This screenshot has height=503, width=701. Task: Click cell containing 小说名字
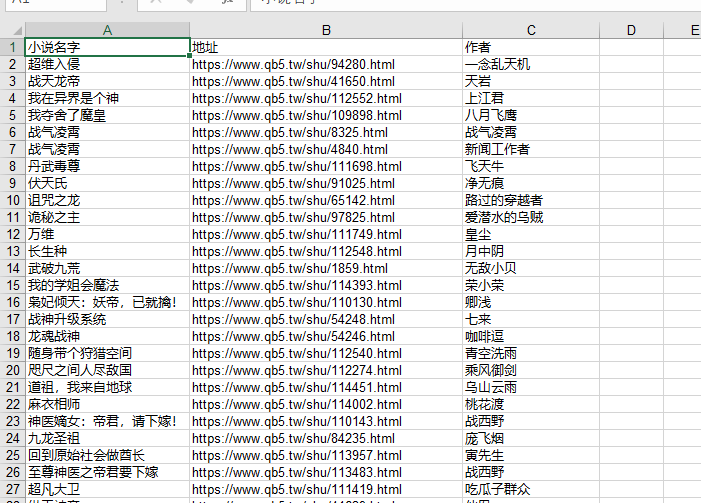[108, 47]
